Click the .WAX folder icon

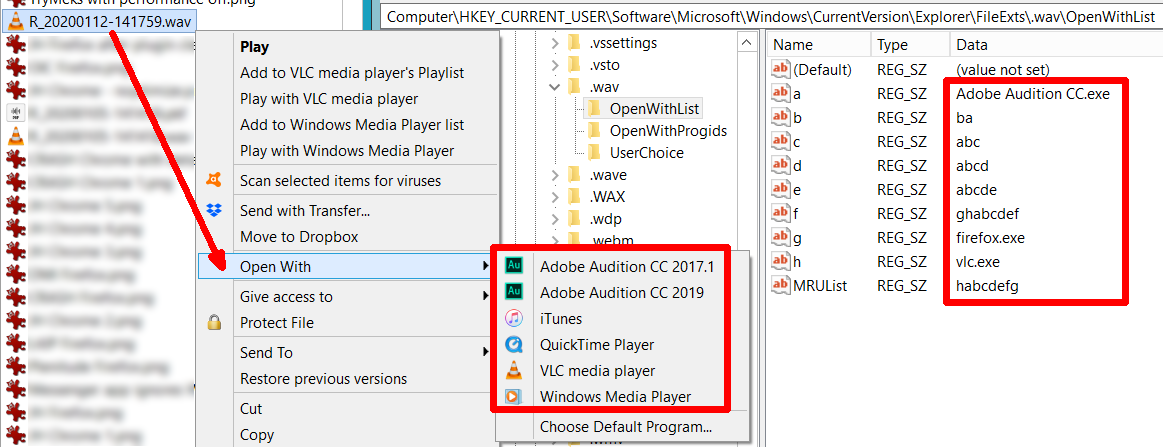tap(573, 197)
